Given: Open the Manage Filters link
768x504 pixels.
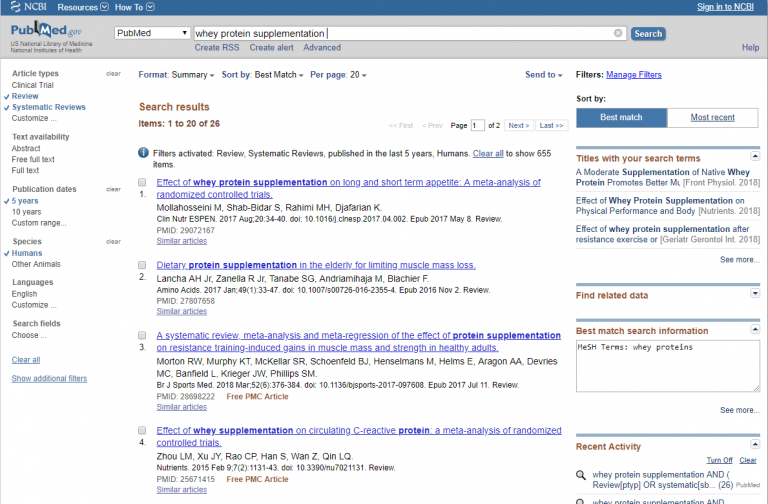Looking at the screenshot, I should click(x=633, y=75).
